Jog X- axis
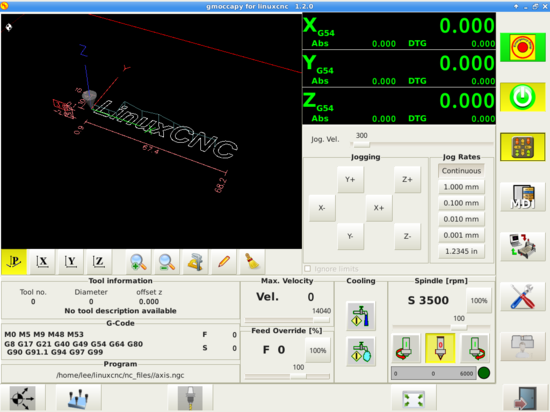This screenshot has width=550, height=412. [x=322, y=208]
